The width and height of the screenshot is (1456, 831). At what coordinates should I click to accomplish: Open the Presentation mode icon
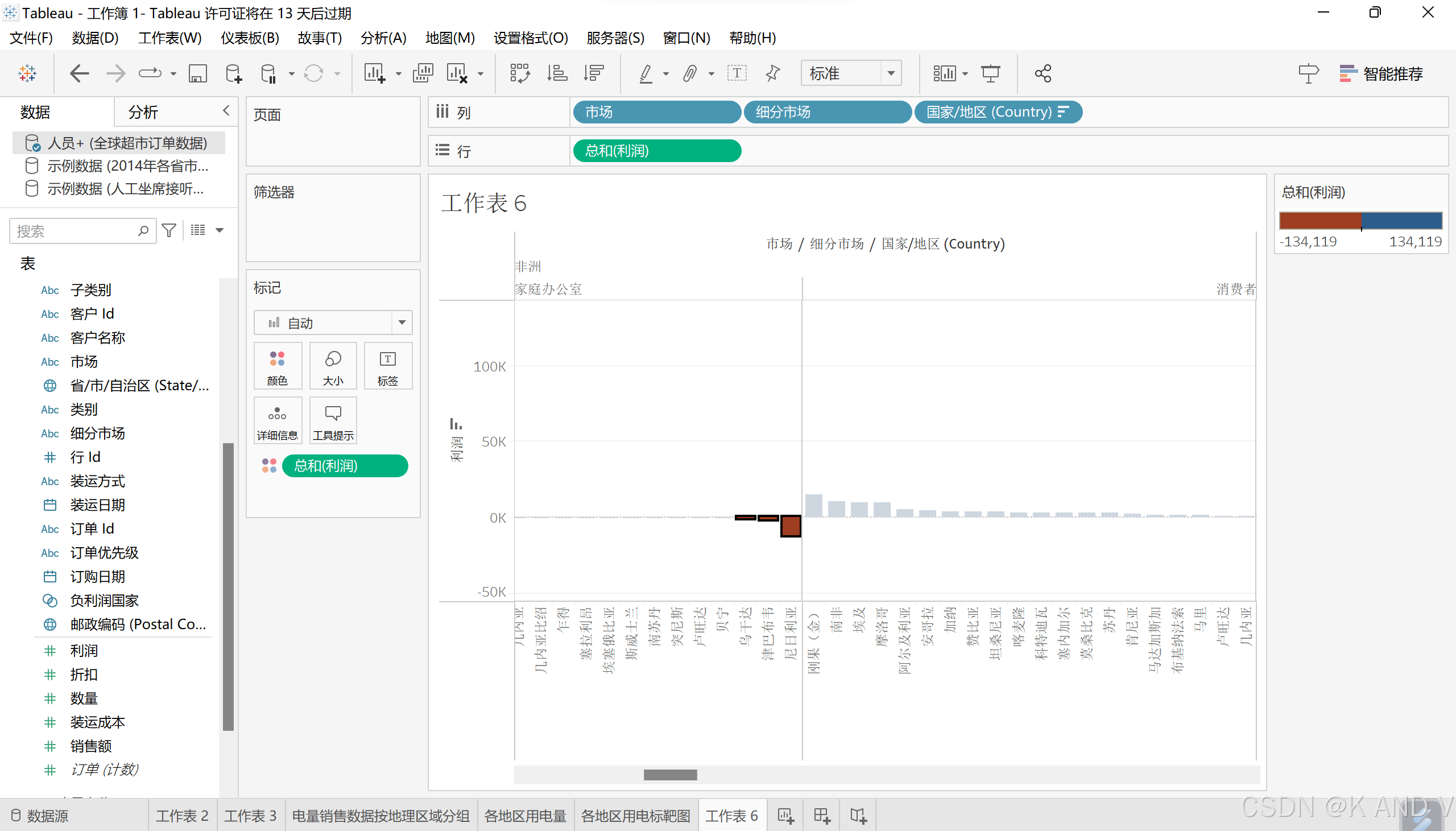coord(990,73)
